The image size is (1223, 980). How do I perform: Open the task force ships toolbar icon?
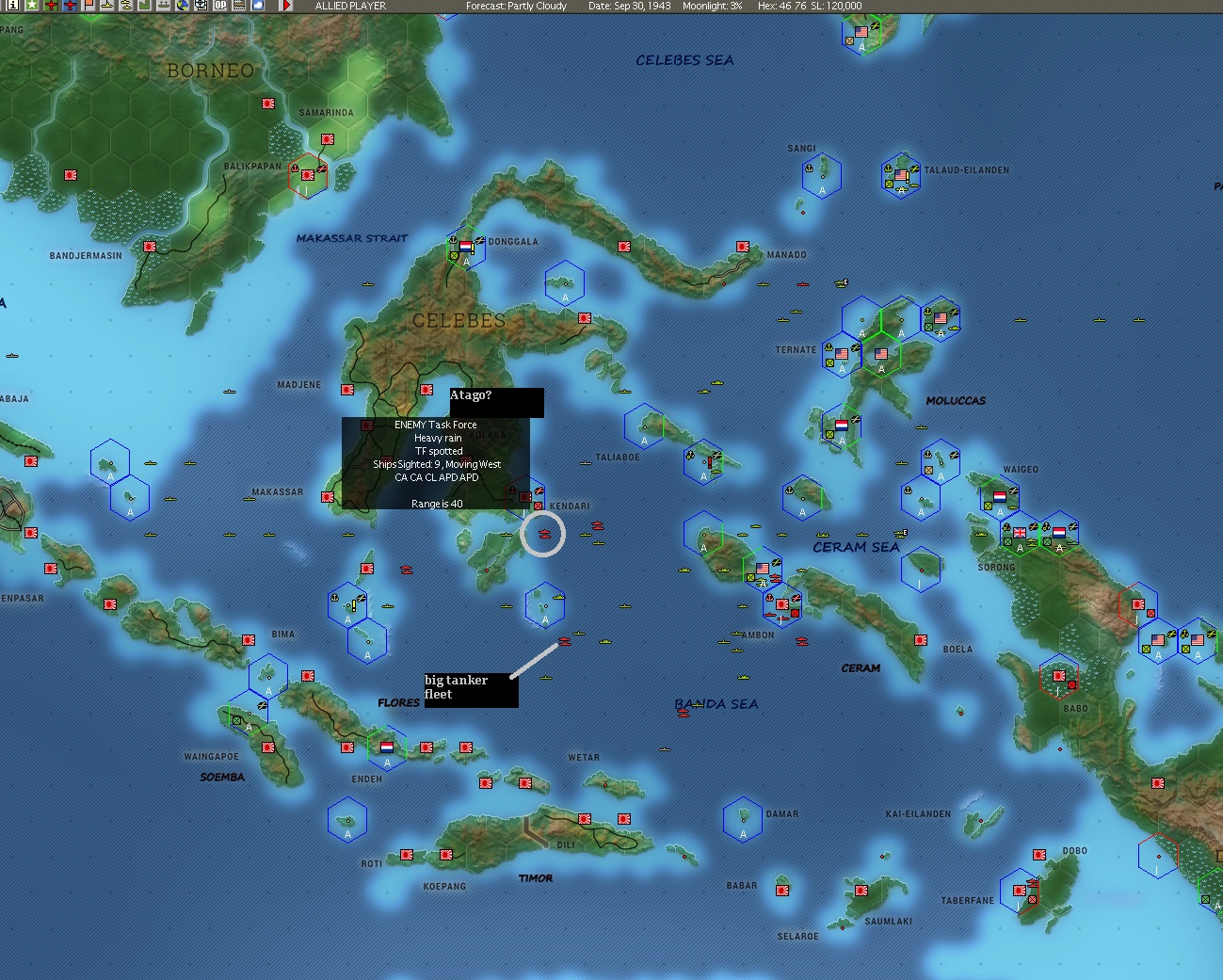(x=126, y=5)
